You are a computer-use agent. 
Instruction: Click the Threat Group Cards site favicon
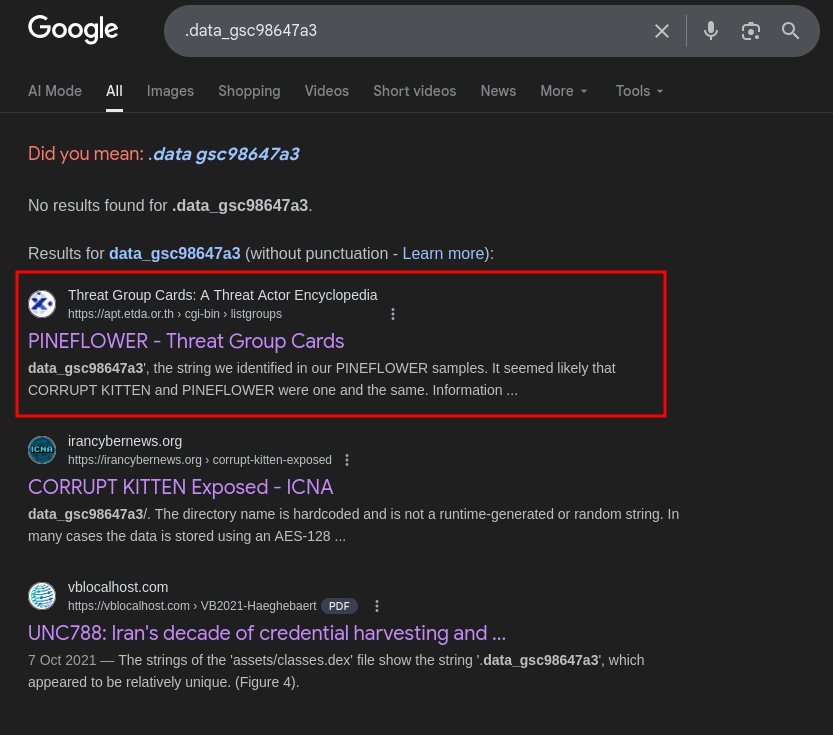42,304
